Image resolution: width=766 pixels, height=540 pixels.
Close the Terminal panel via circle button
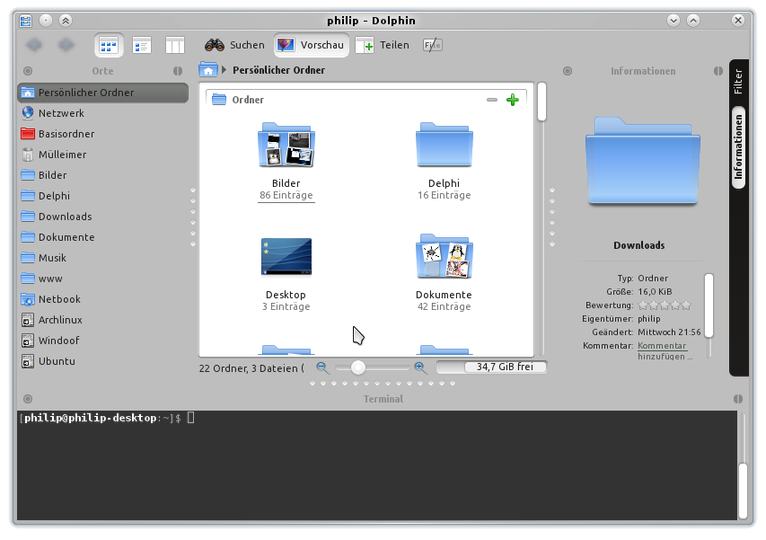[x=28, y=399]
